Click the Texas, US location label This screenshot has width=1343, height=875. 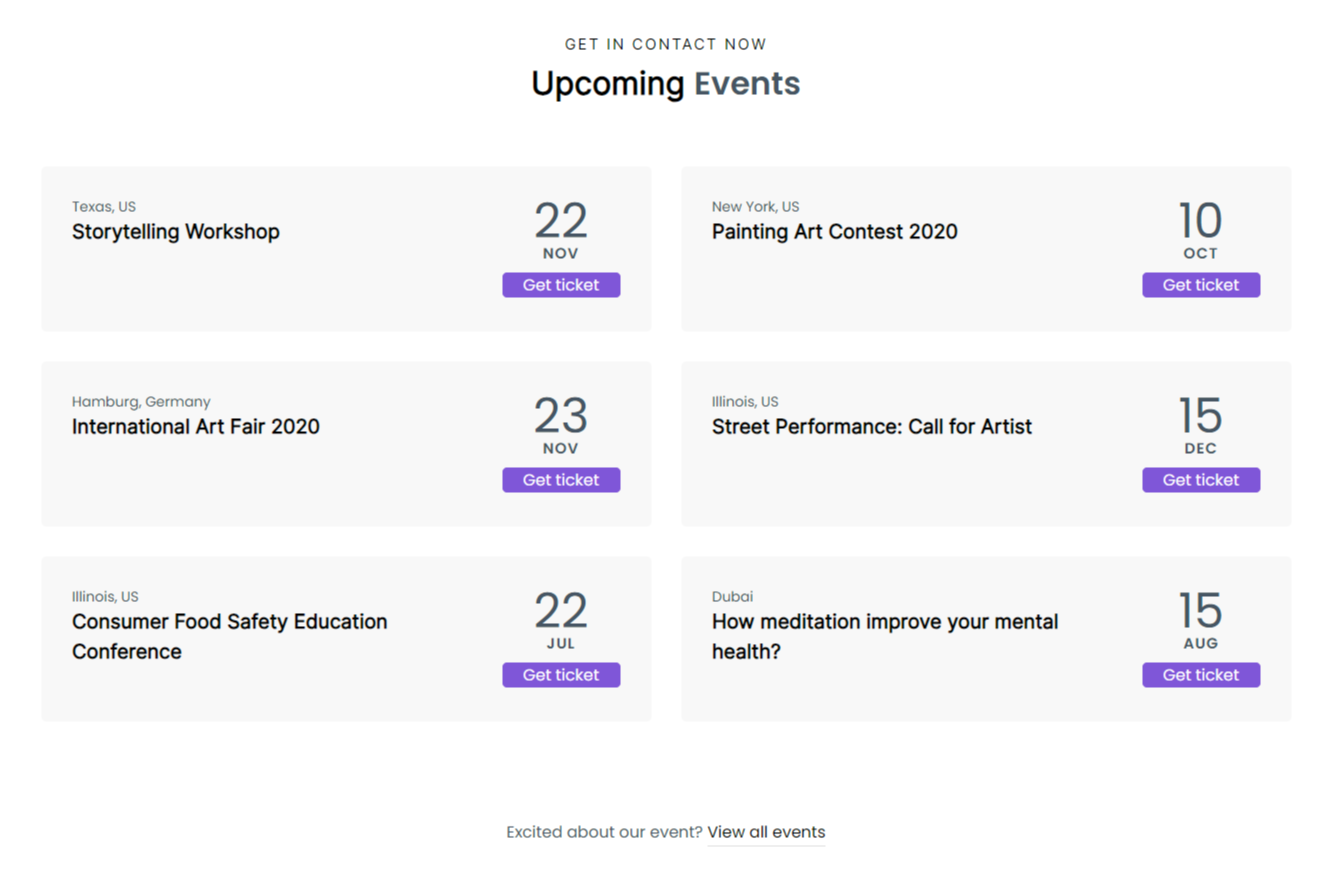pyautogui.click(x=103, y=206)
